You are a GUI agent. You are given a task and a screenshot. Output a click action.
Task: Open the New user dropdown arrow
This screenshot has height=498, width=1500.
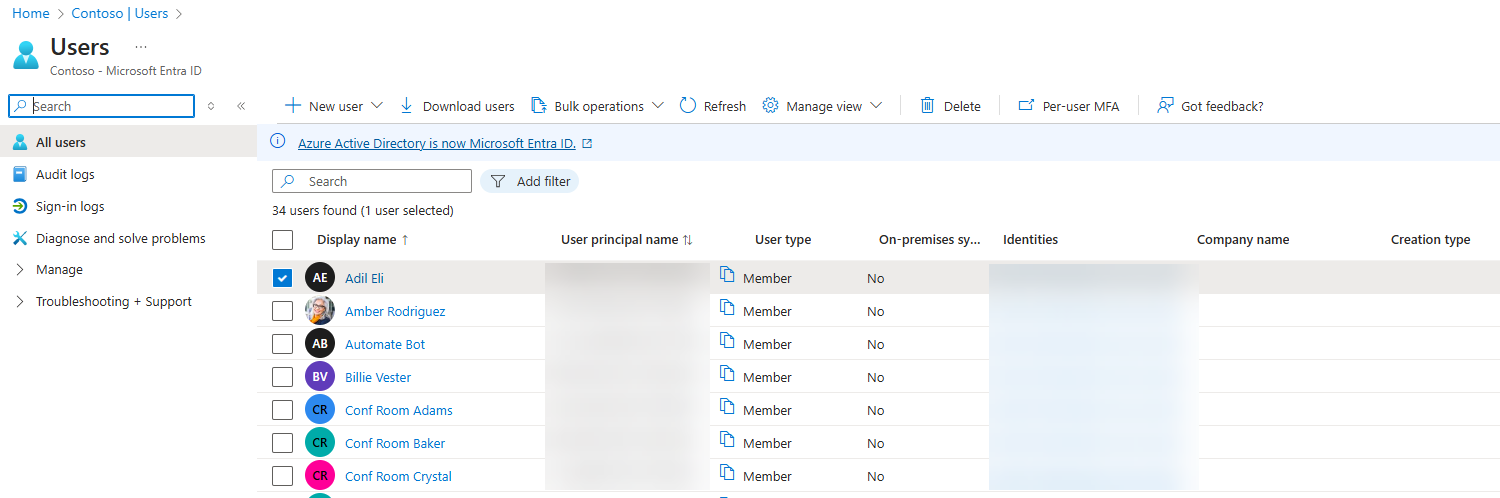[377, 106]
